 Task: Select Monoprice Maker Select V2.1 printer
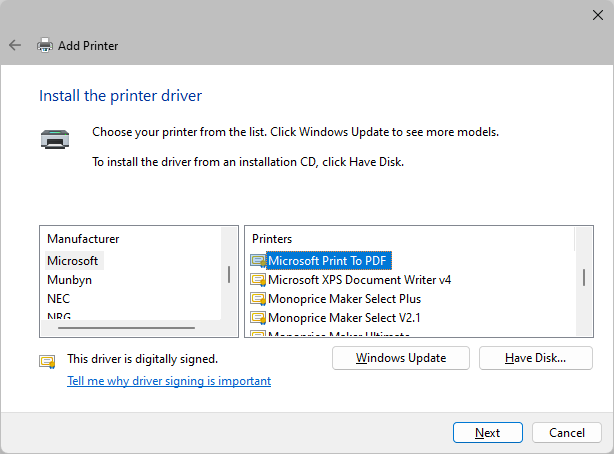pyautogui.click(x=344, y=318)
